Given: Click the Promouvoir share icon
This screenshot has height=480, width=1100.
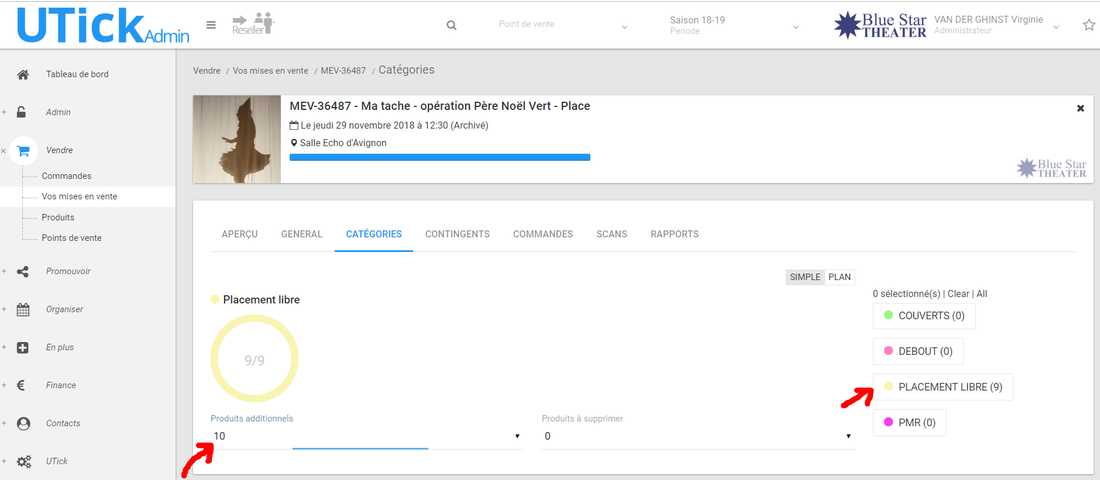Looking at the screenshot, I should pos(23,271).
